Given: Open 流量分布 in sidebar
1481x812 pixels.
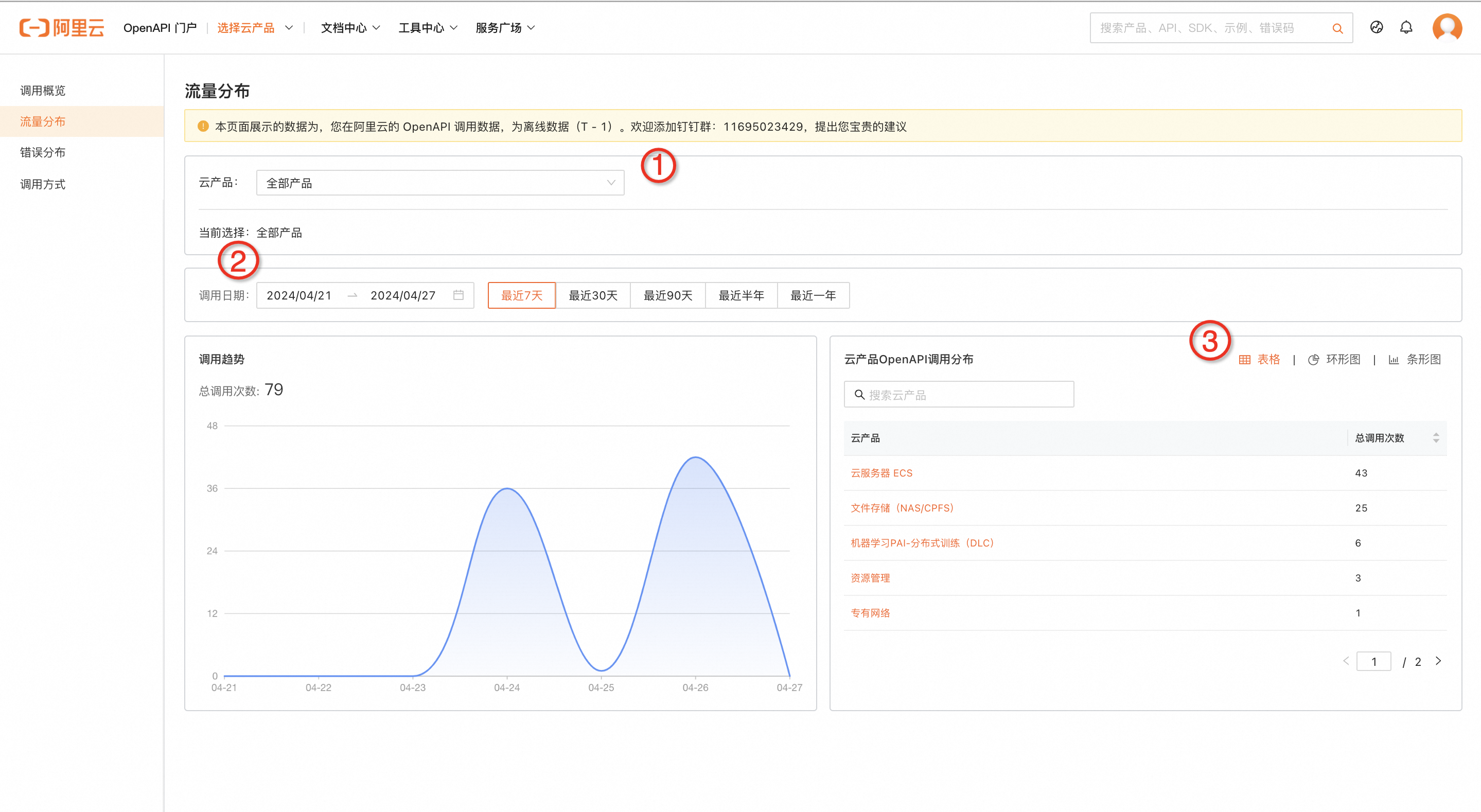Looking at the screenshot, I should coord(82,121).
